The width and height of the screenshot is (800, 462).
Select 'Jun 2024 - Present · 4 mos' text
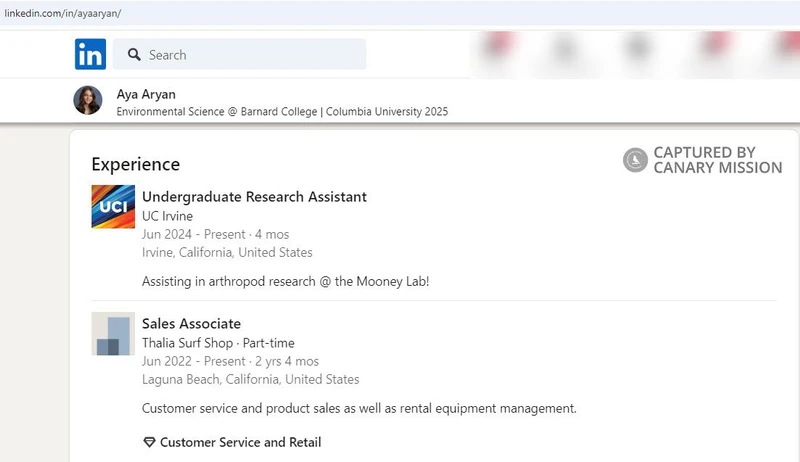point(215,235)
